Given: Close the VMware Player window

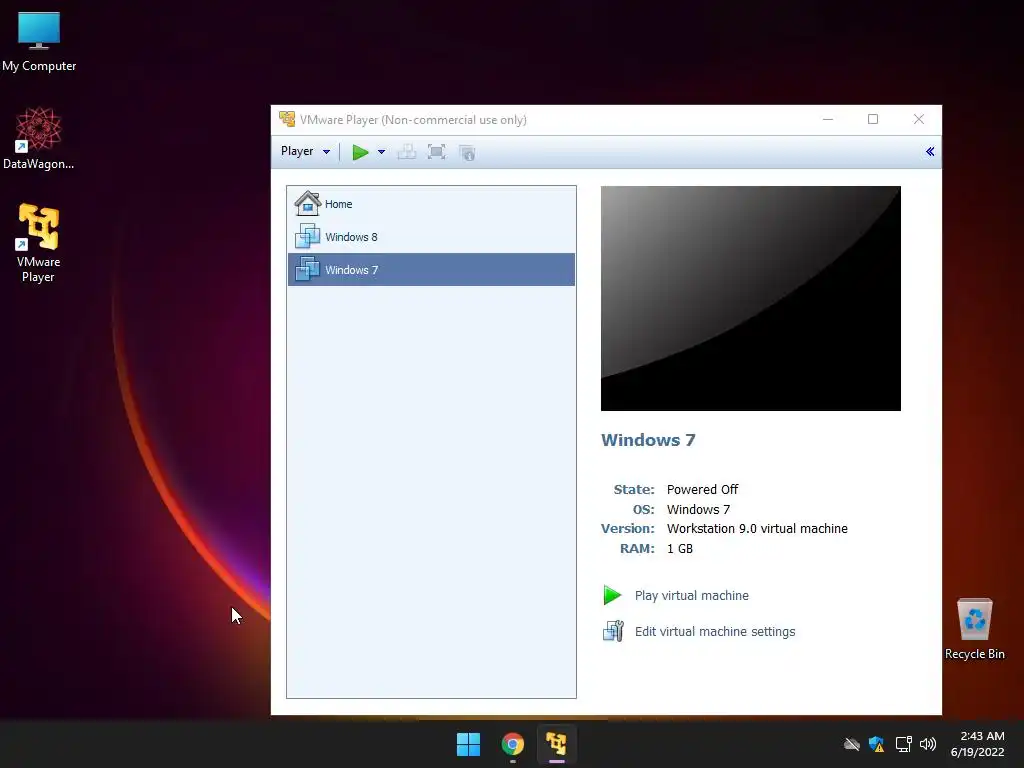Looking at the screenshot, I should click(x=919, y=119).
